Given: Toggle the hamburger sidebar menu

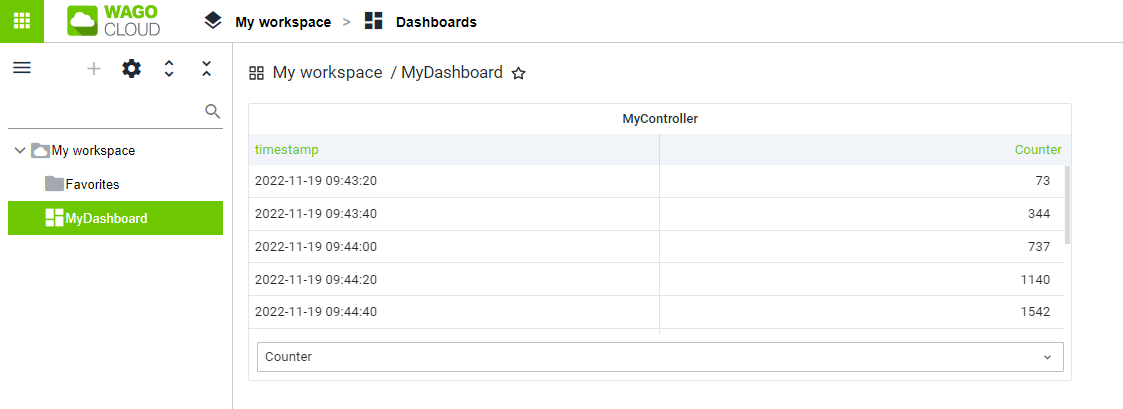Looking at the screenshot, I should pyautogui.click(x=22, y=68).
